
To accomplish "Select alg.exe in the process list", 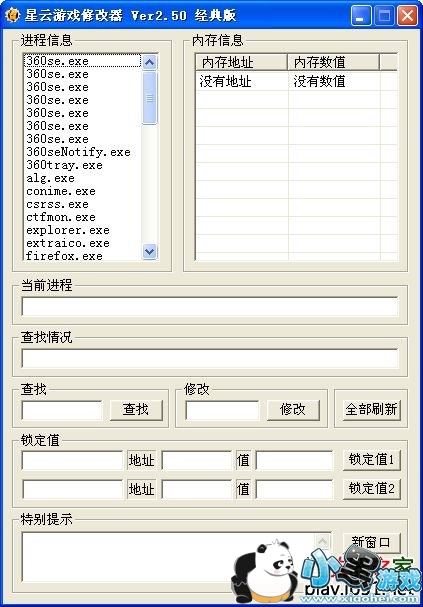I will [50, 178].
